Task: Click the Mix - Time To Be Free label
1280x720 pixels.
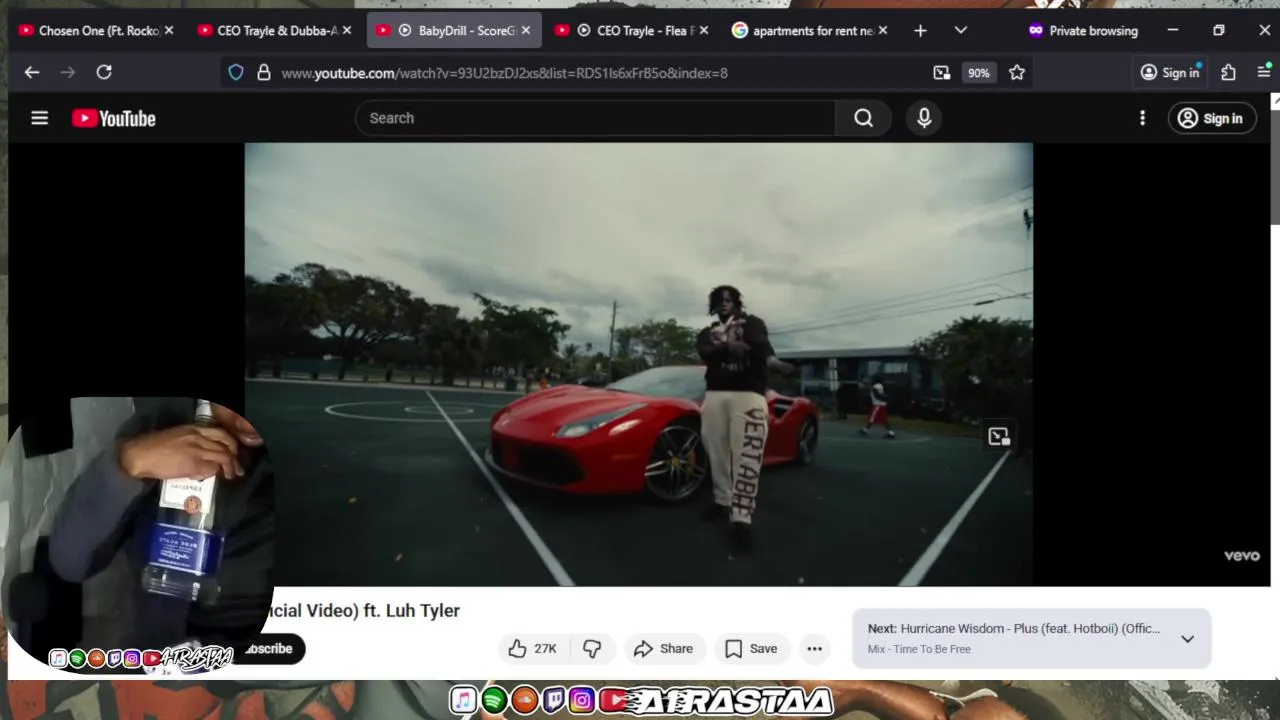Action: click(x=919, y=649)
